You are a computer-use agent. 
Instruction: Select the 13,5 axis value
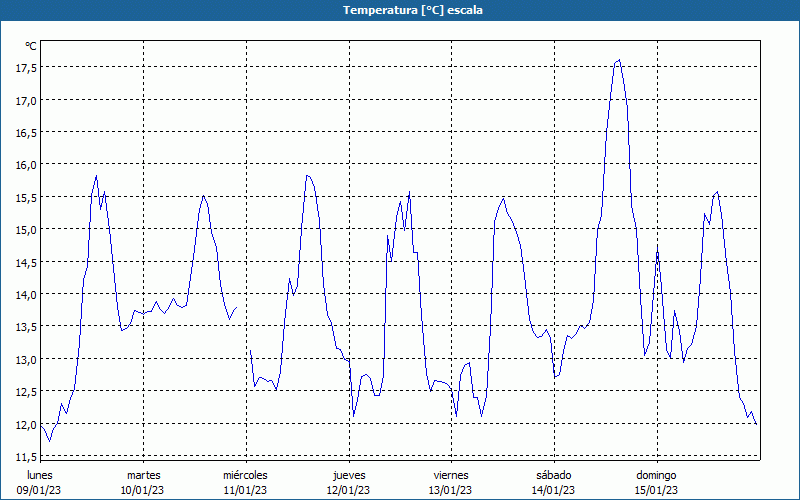(26, 327)
